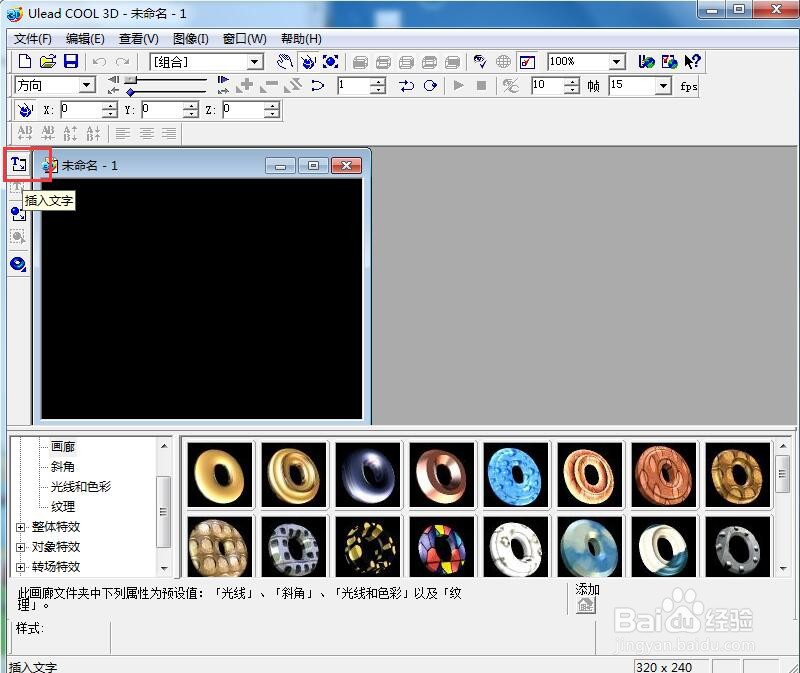Click the Edit Text icon below Insert Text
800x673 pixels.
coord(17,187)
